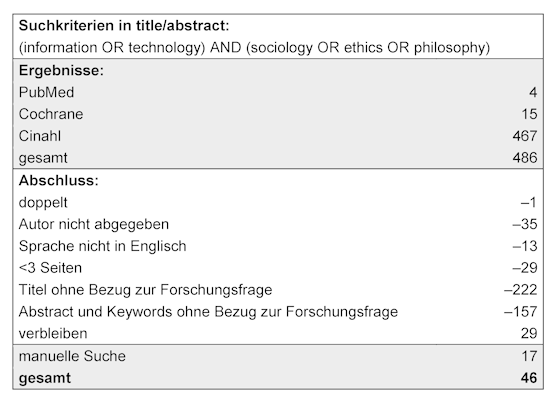The image size is (553, 401).
Task: Click the Cinahl value 467
Action: pos(525,136)
